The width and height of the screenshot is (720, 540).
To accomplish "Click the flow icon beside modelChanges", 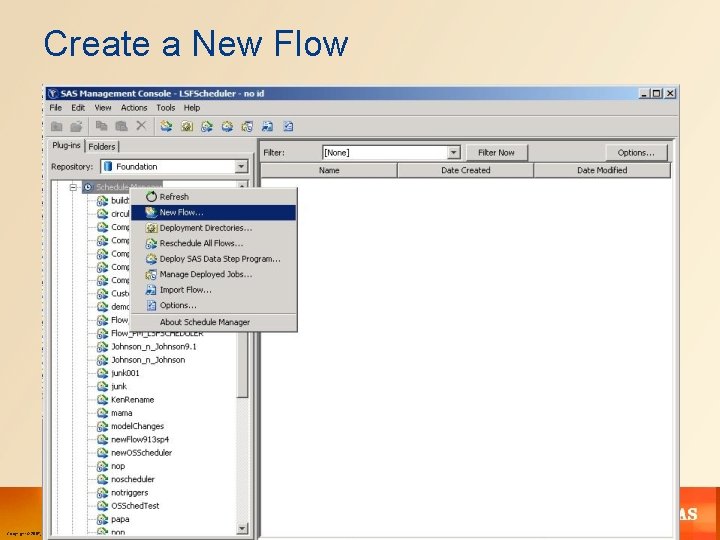I will (102, 426).
